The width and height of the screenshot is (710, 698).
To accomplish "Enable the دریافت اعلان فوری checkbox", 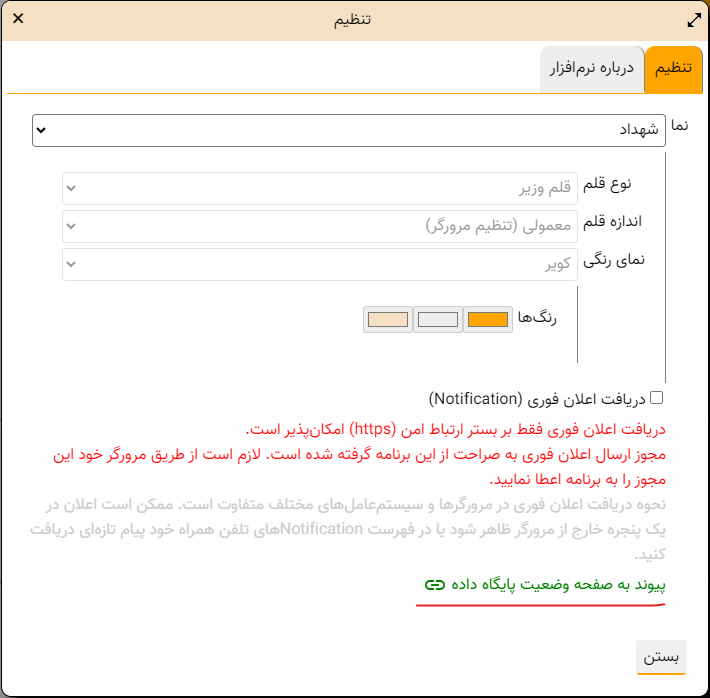I will [656, 398].
